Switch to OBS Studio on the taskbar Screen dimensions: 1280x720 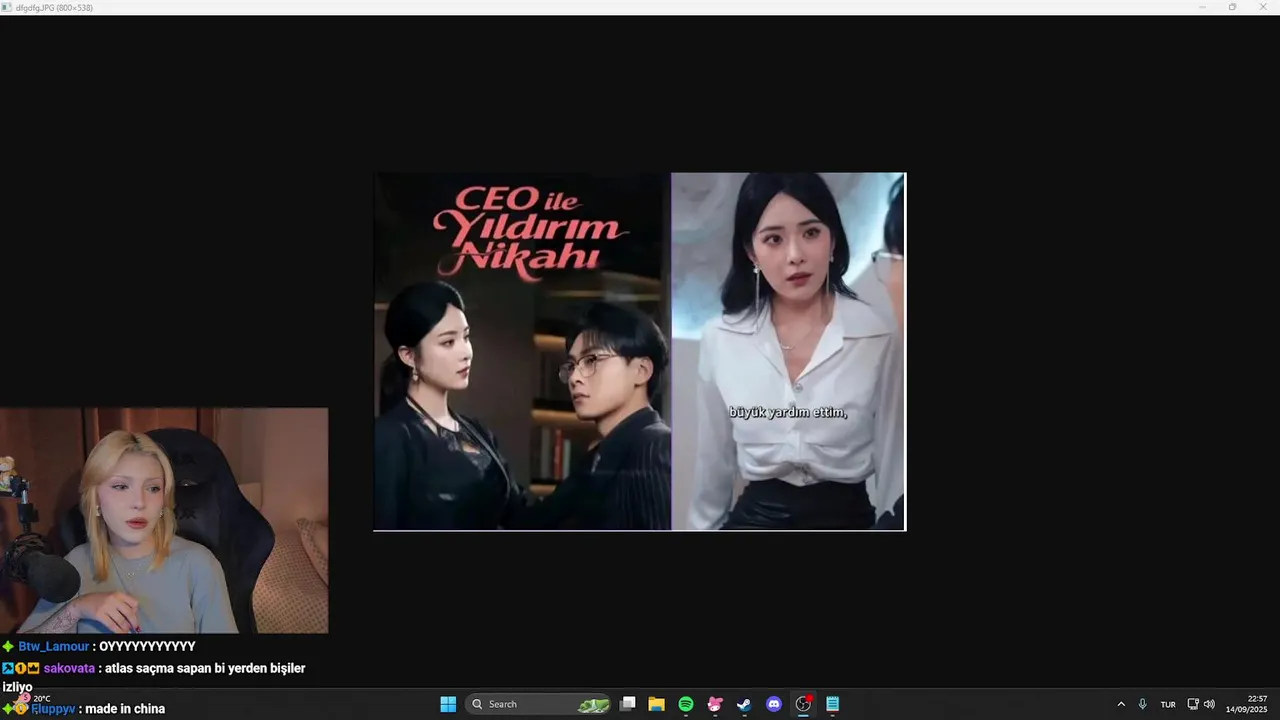[803, 704]
